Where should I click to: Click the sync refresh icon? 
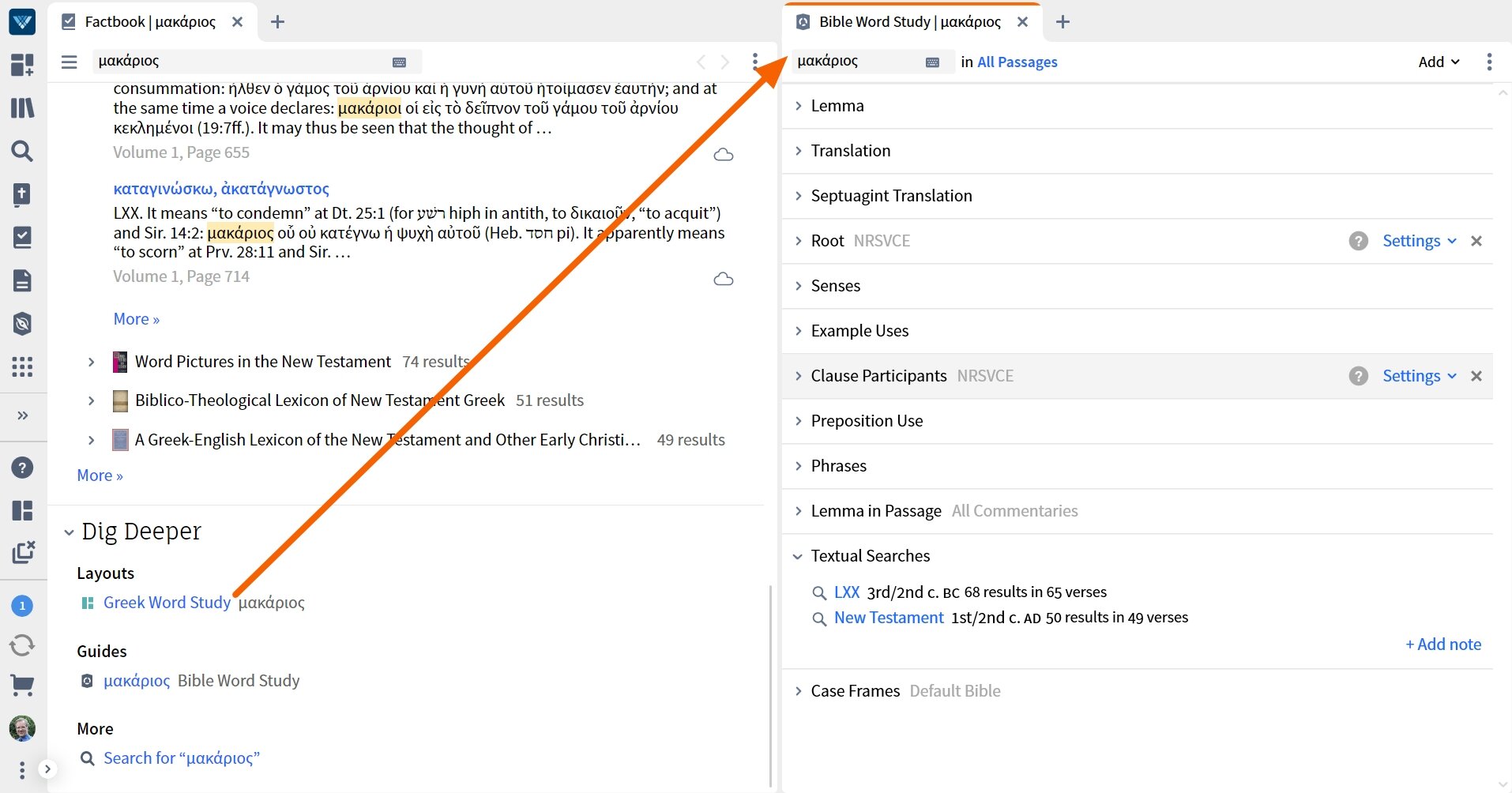(x=22, y=645)
